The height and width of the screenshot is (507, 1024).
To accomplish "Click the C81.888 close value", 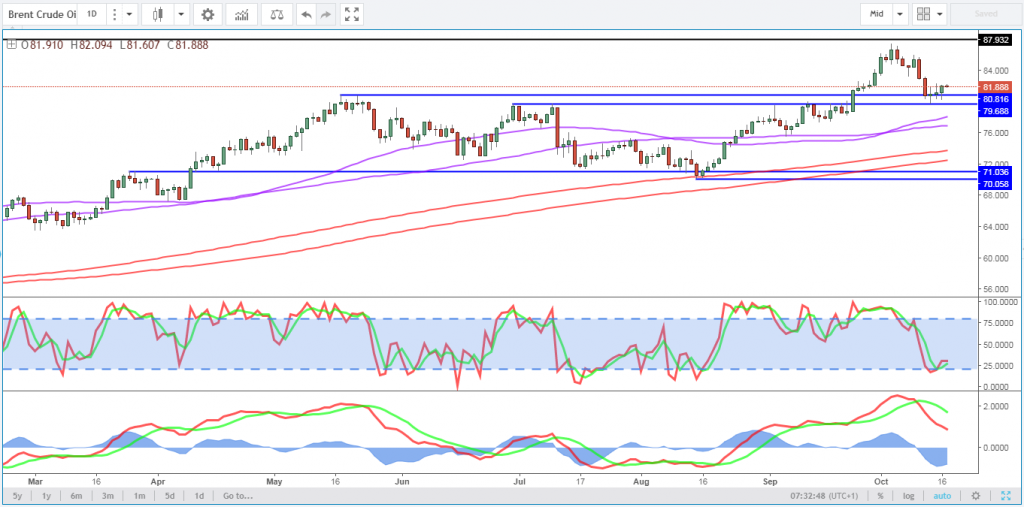I will pyautogui.click(x=187, y=45).
